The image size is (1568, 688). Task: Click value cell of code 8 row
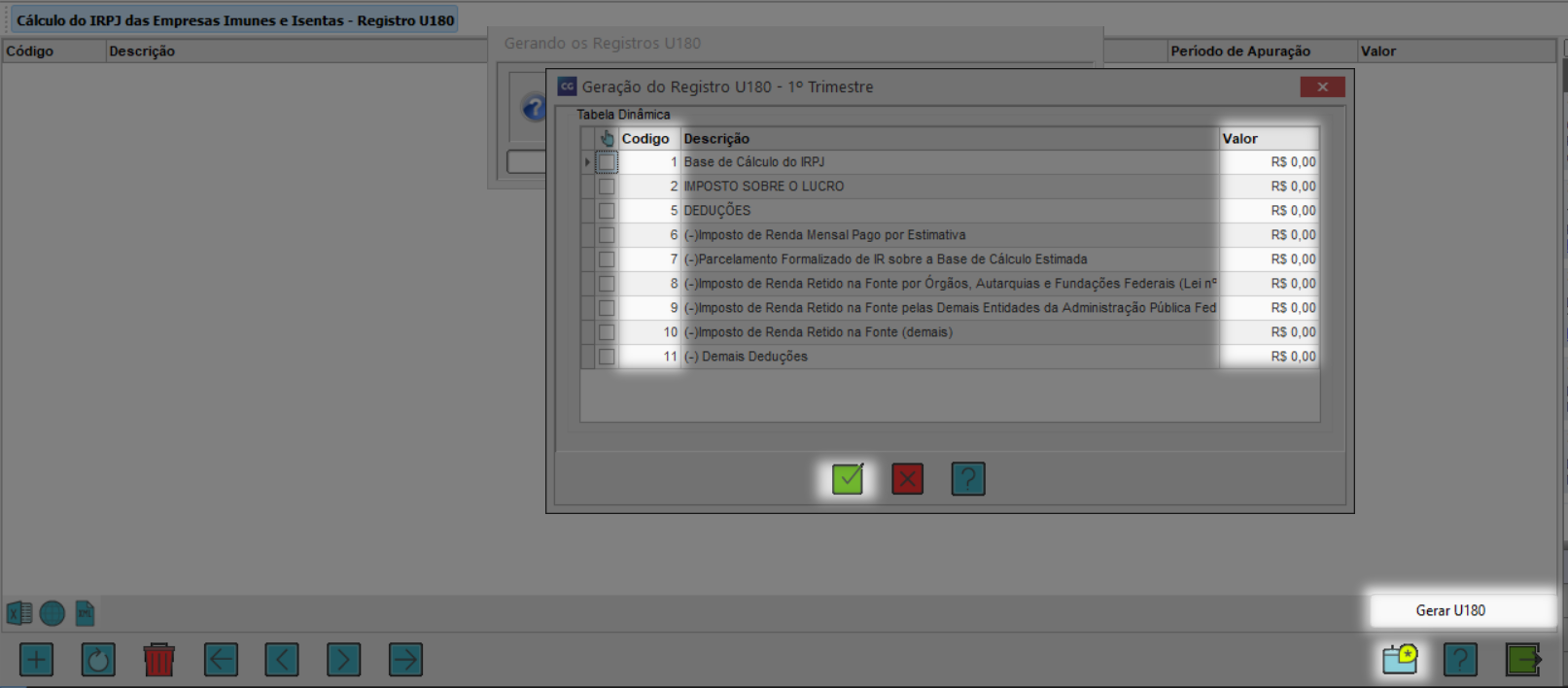coord(1269,284)
